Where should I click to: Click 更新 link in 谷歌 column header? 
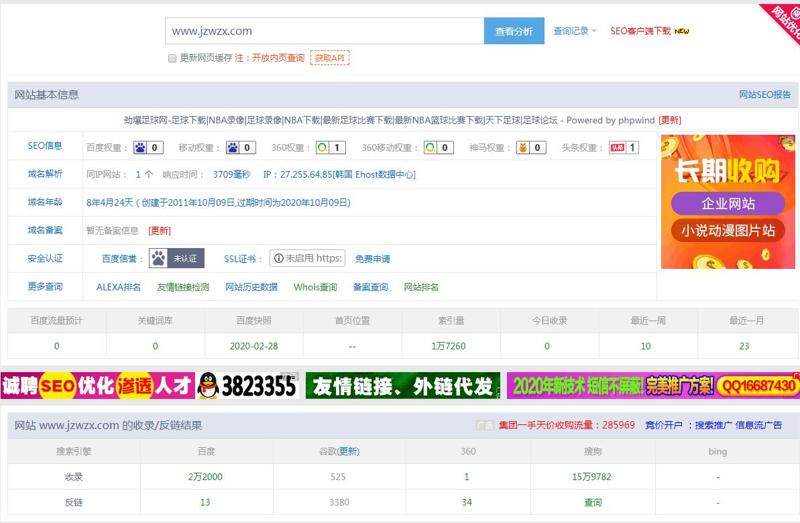[x=348, y=452]
